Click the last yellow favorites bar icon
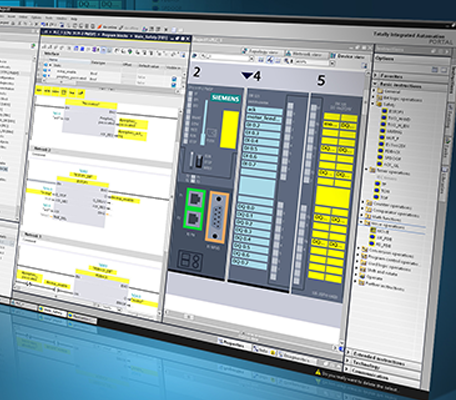456x400 pixels. click(x=80, y=94)
